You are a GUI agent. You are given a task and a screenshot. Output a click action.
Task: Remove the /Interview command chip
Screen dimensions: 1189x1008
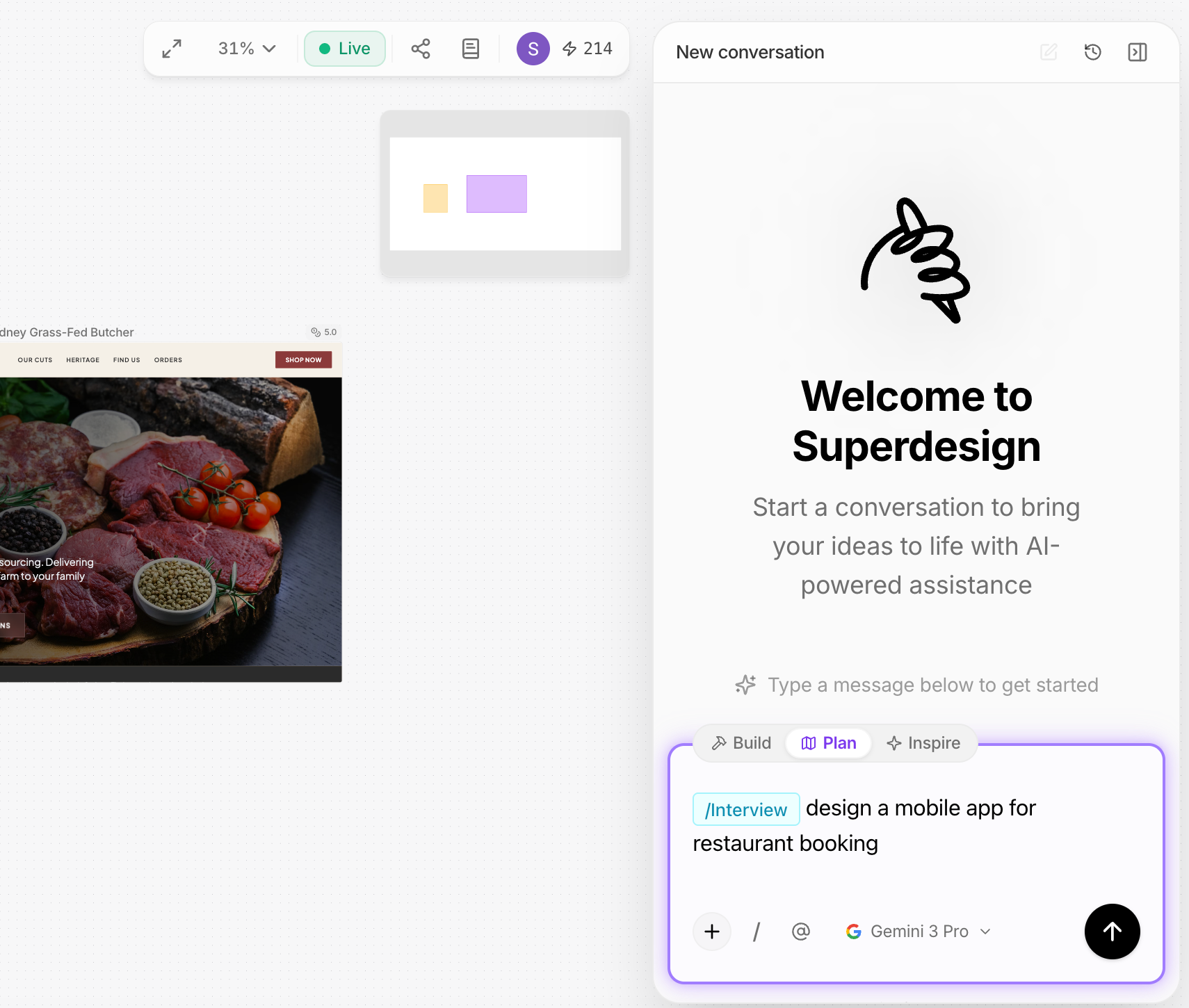click(745, 809)
